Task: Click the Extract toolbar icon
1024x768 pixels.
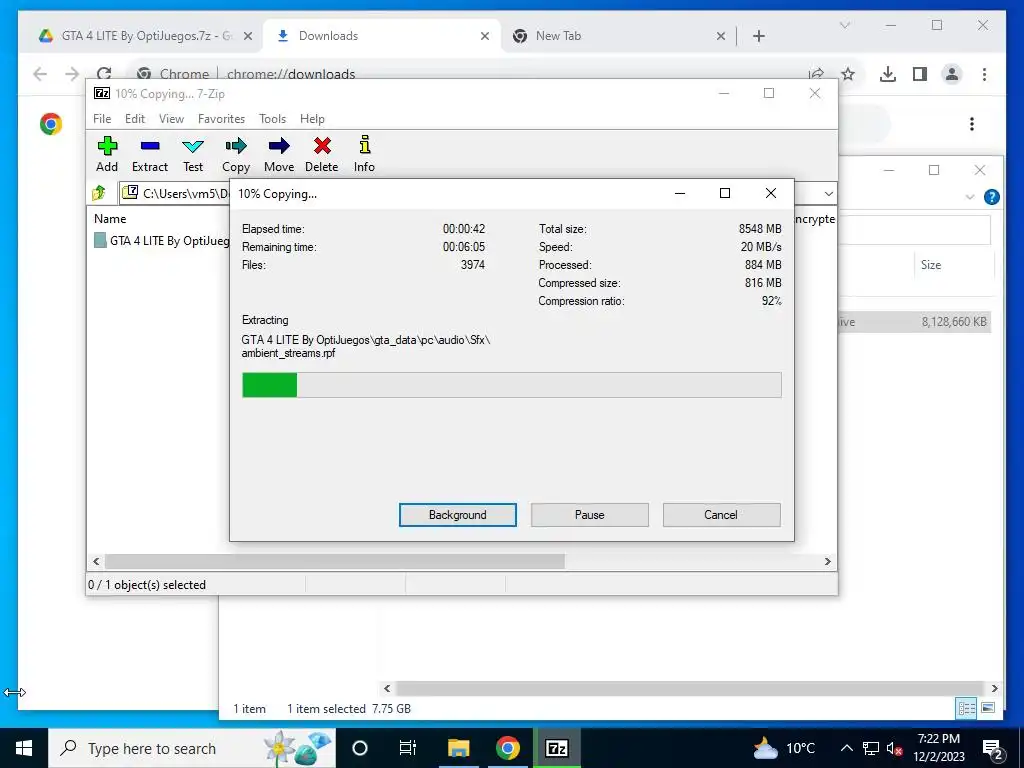Action: click(150, 154)
